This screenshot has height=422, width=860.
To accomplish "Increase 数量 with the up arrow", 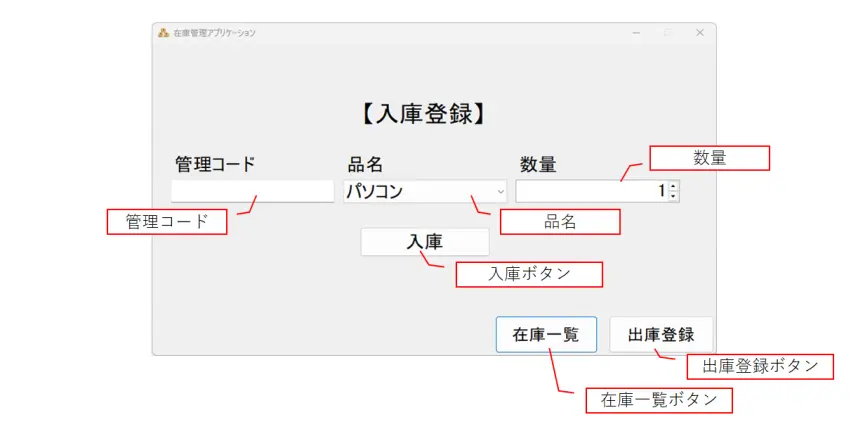I will pyautogui.click(x=673, y=186).
